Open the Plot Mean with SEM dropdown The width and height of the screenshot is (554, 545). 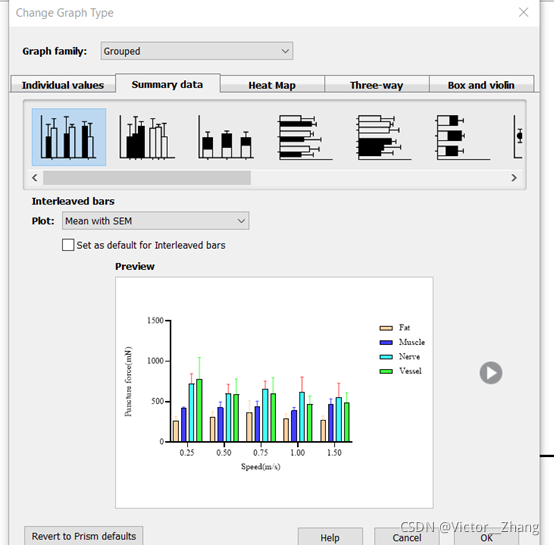coord(155,221)
